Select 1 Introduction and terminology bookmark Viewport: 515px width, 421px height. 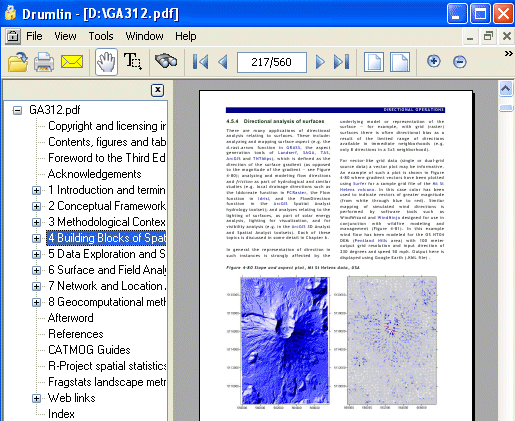pos(107,190)
